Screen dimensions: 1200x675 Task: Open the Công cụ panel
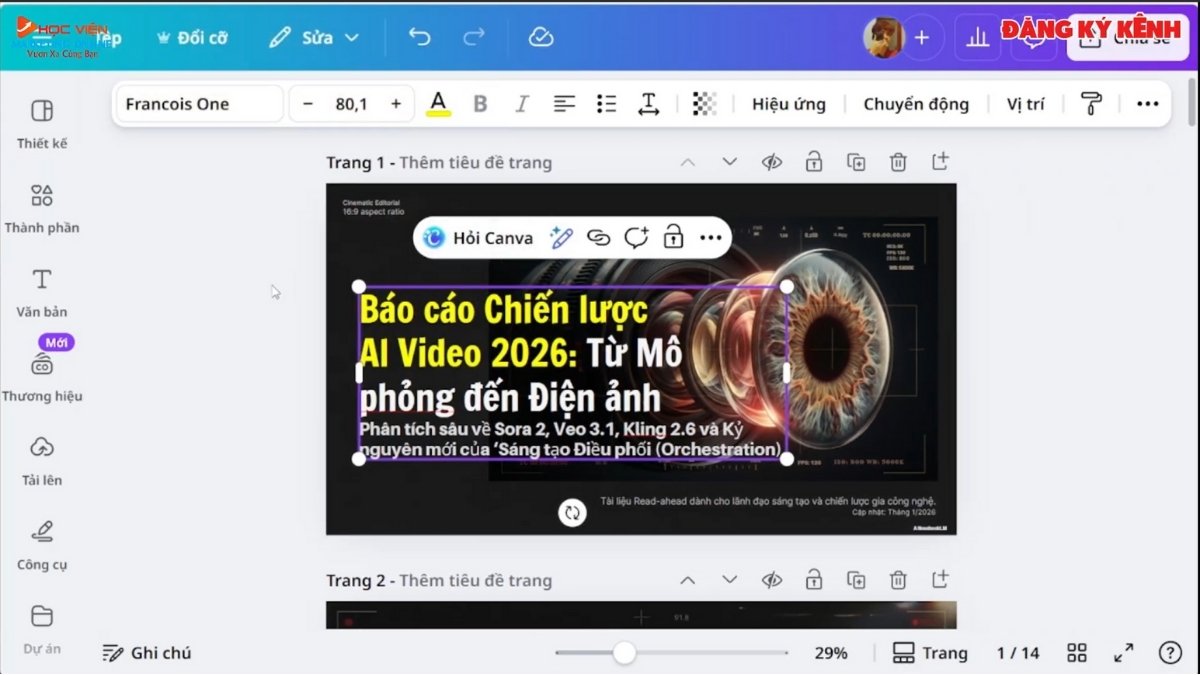click(42, 546)
